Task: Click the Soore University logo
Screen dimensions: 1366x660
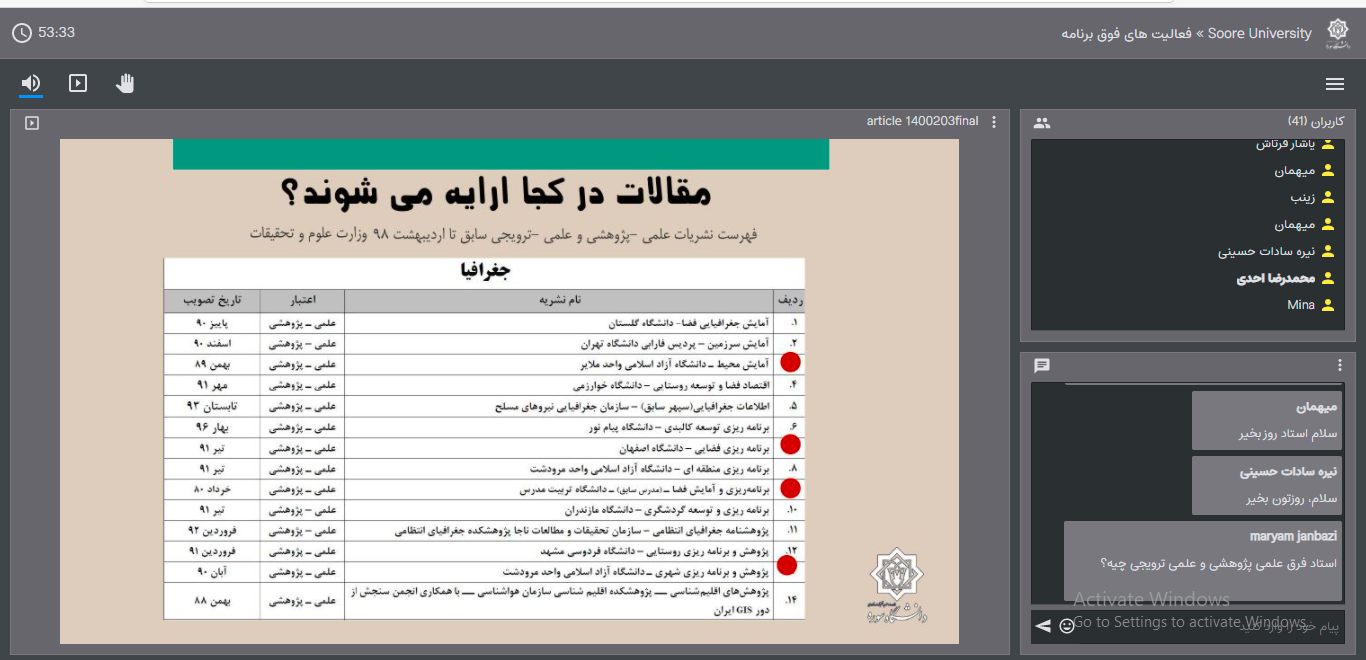Action: pyautogui.click(x=1337, y=33)
